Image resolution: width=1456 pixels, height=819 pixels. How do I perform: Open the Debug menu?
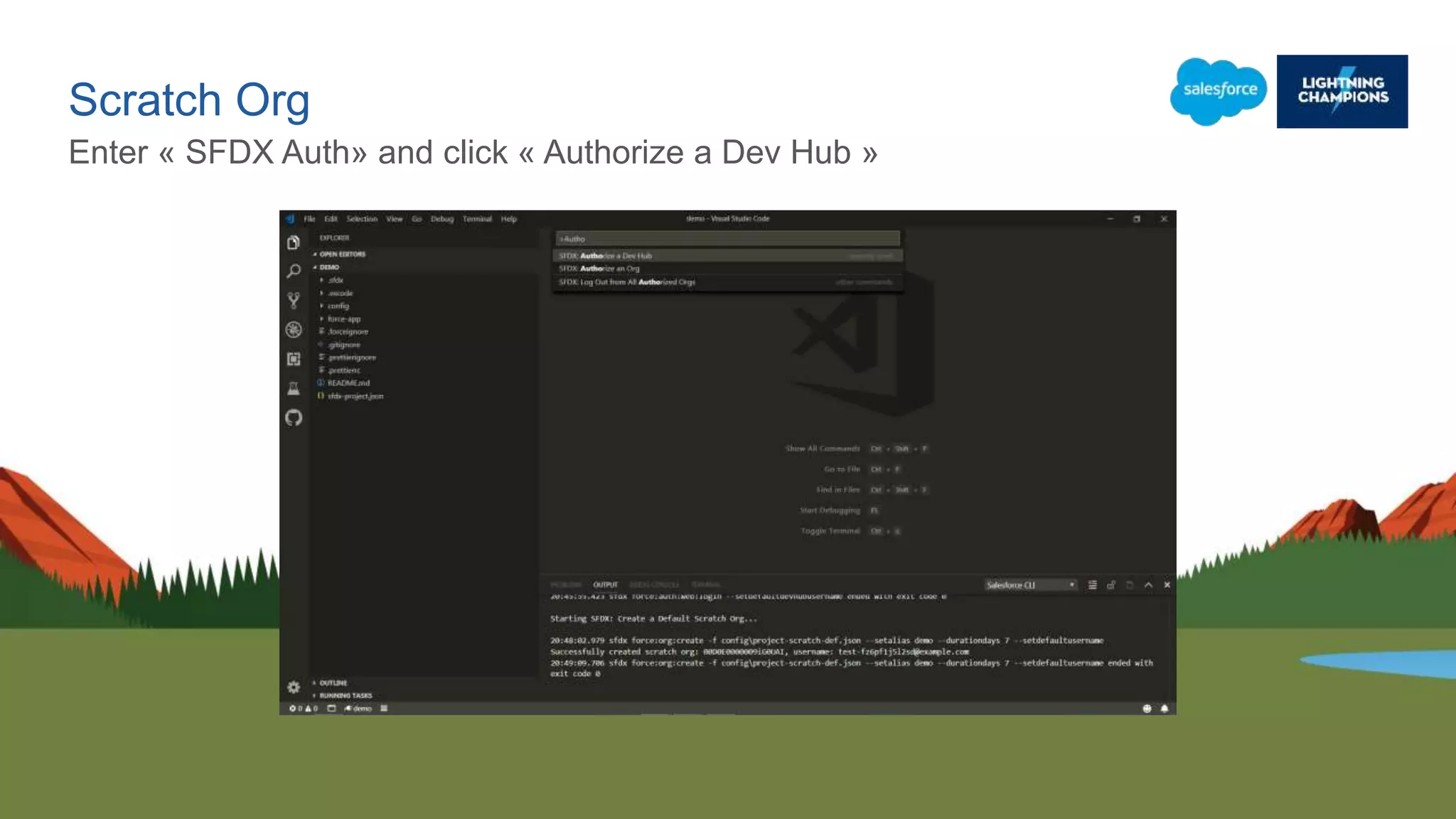coord(442,219)
